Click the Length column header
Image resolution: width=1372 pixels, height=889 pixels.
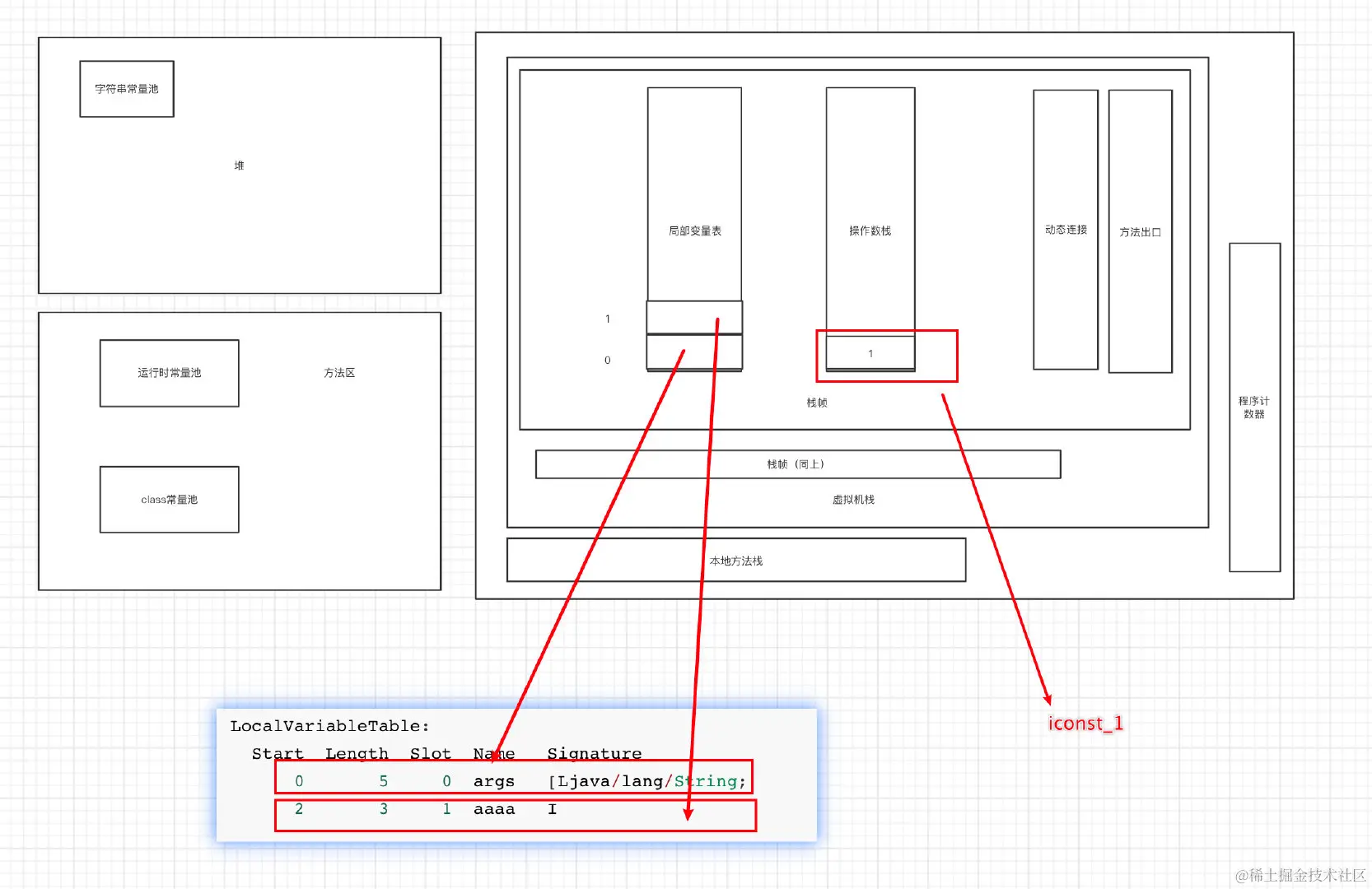(357, 754)
